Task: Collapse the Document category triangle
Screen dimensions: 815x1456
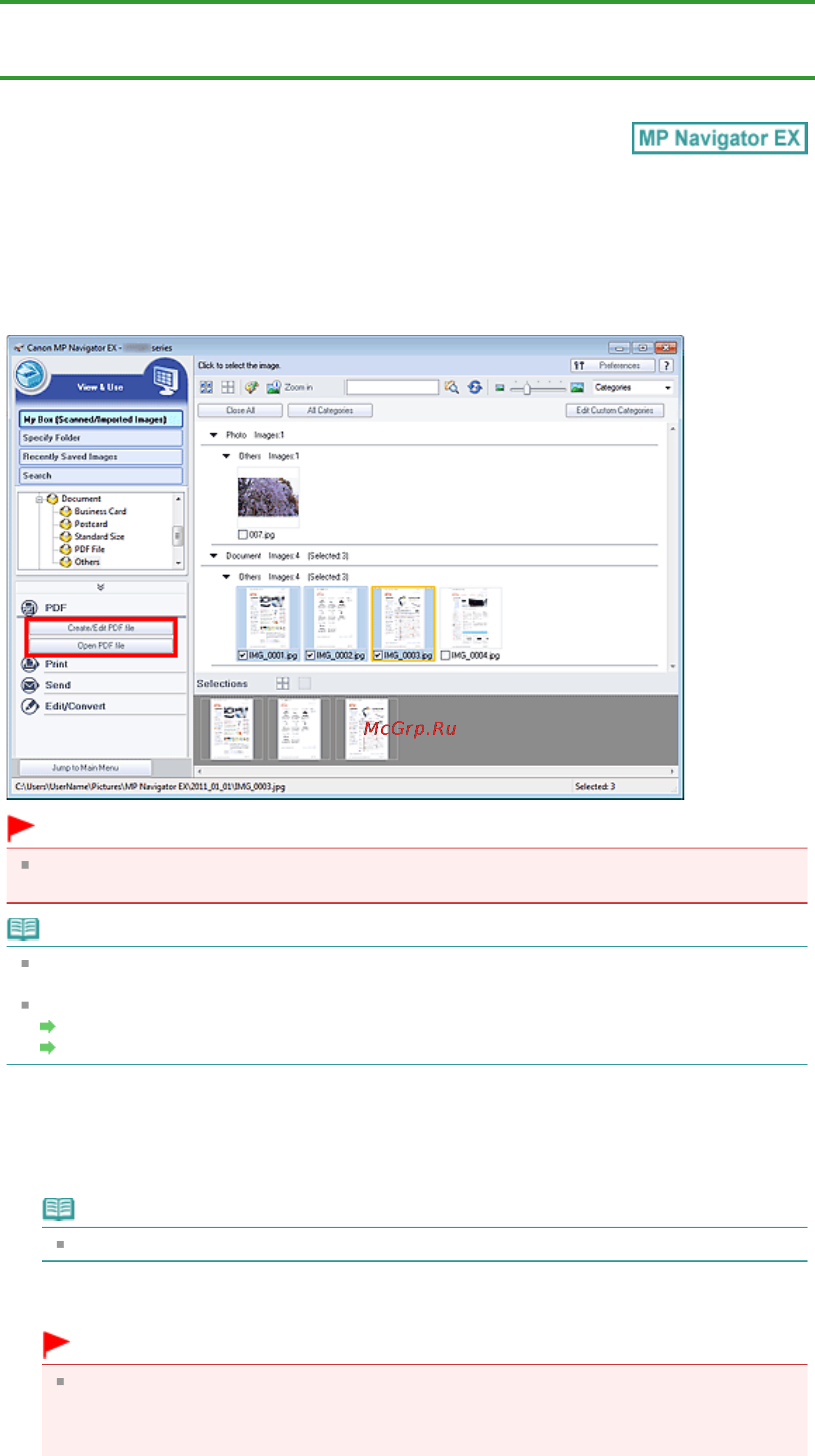Action: click(213, 556)
